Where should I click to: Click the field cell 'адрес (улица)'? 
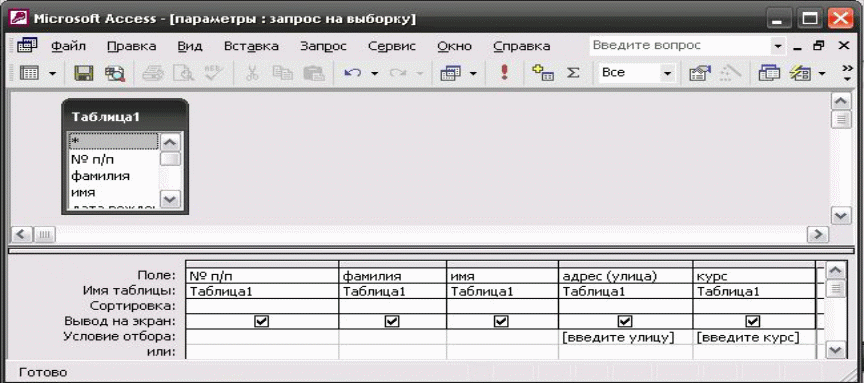pos(625,275)
